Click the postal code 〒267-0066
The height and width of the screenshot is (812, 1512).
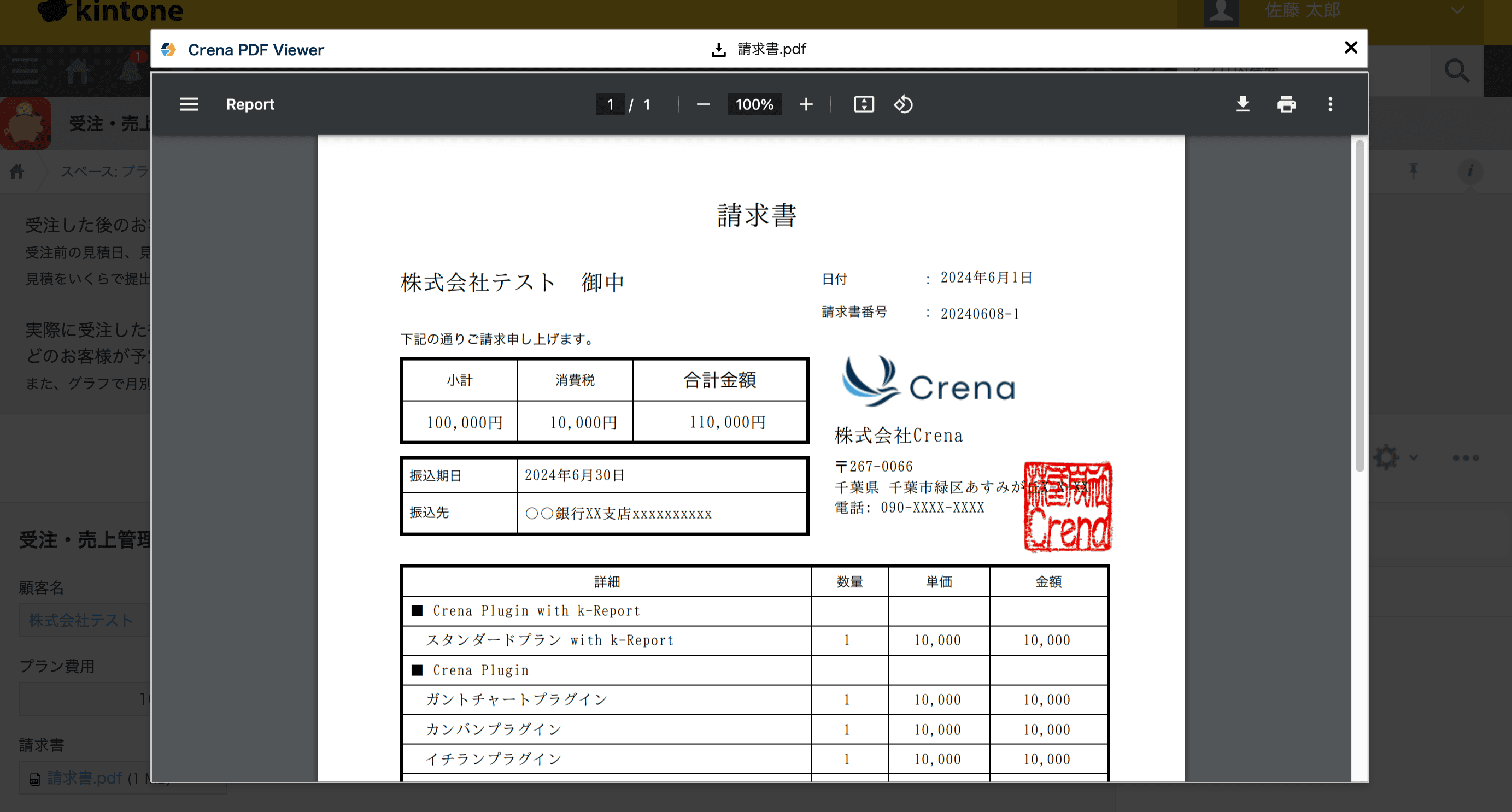[874, 467]
